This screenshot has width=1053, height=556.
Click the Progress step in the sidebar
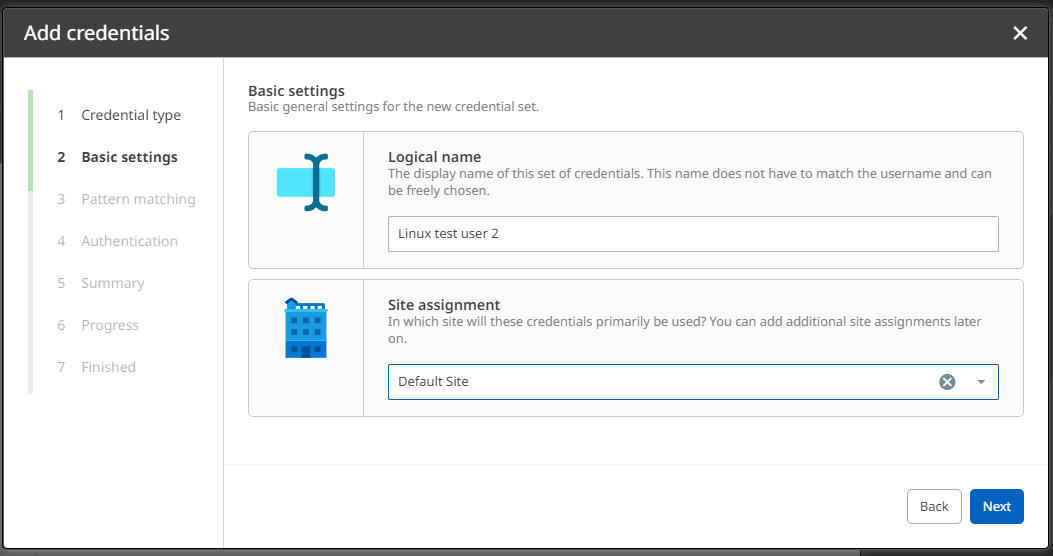pyautogui.click(x=110, y=325)
